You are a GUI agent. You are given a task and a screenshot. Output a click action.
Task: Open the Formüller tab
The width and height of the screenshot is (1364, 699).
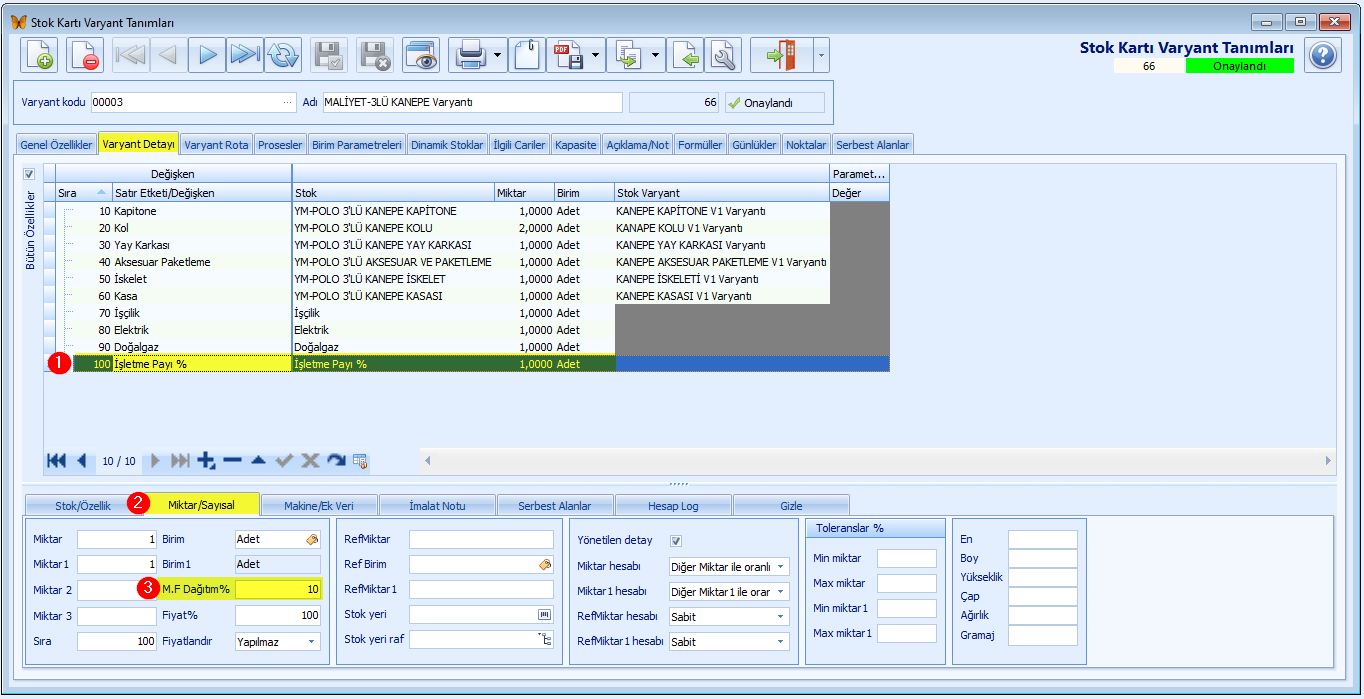pyautogui.click(x=700, y=145)
